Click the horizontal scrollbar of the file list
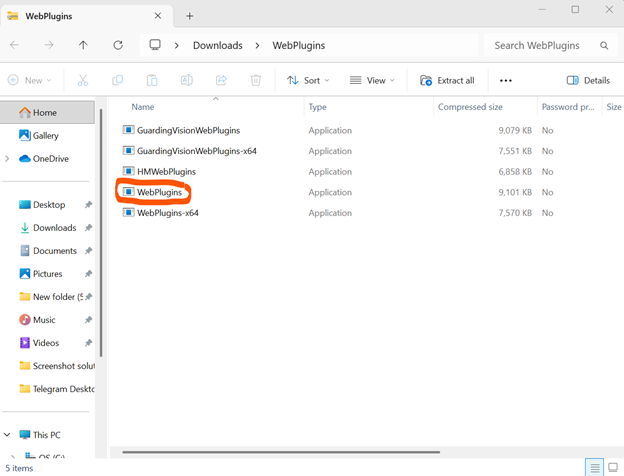624x476 pixels. [x=281, y=452]
